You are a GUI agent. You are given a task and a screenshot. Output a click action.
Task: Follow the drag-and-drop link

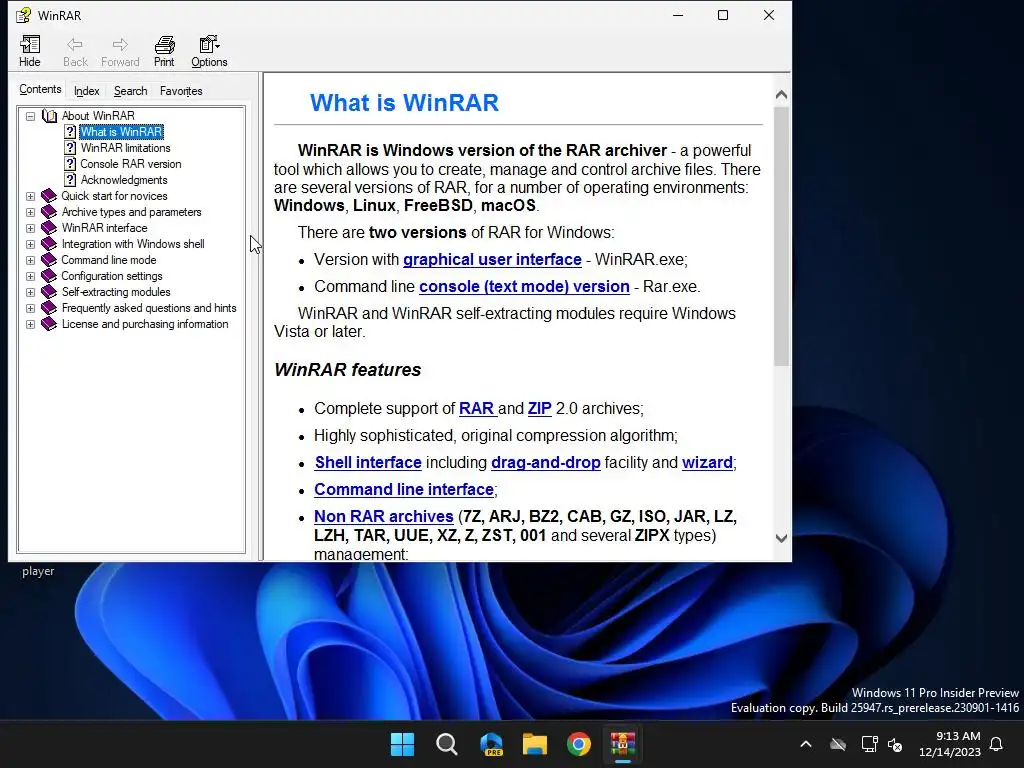click(546, 462)
